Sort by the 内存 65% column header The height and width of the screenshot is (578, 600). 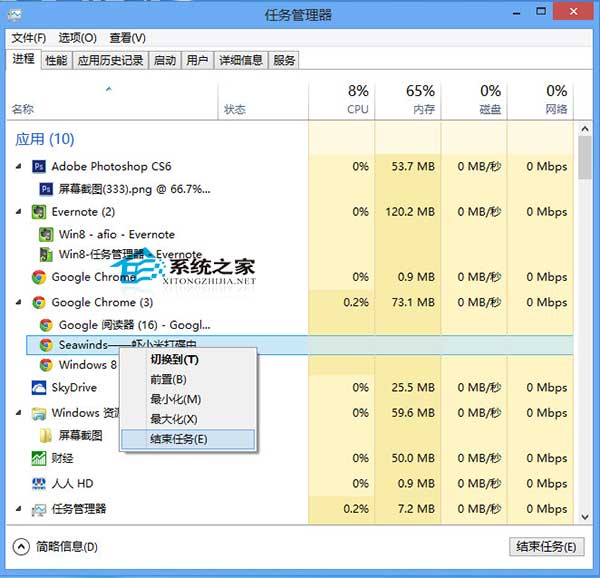tap(408, 101)
